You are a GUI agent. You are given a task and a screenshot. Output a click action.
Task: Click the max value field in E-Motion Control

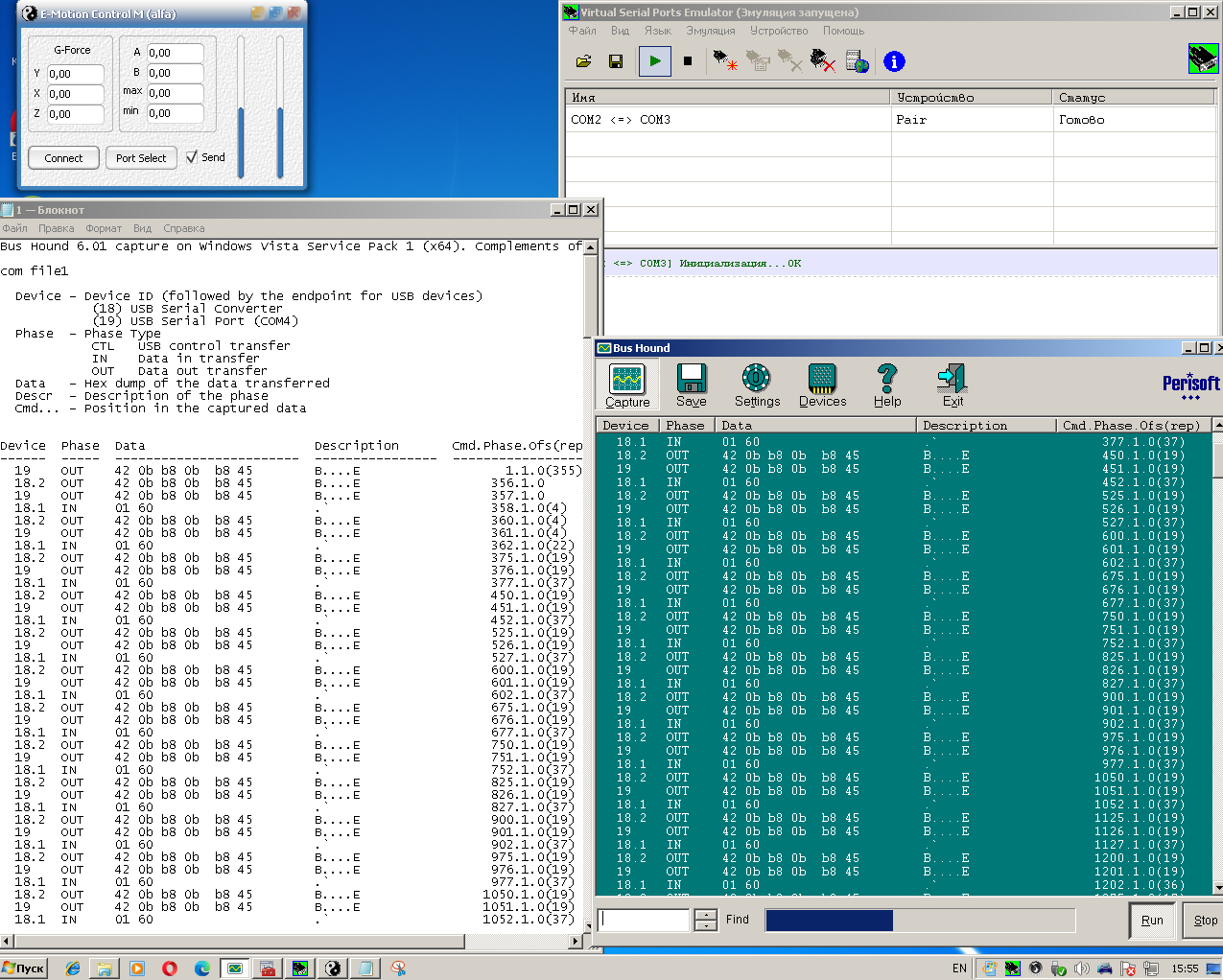(175, 93)
